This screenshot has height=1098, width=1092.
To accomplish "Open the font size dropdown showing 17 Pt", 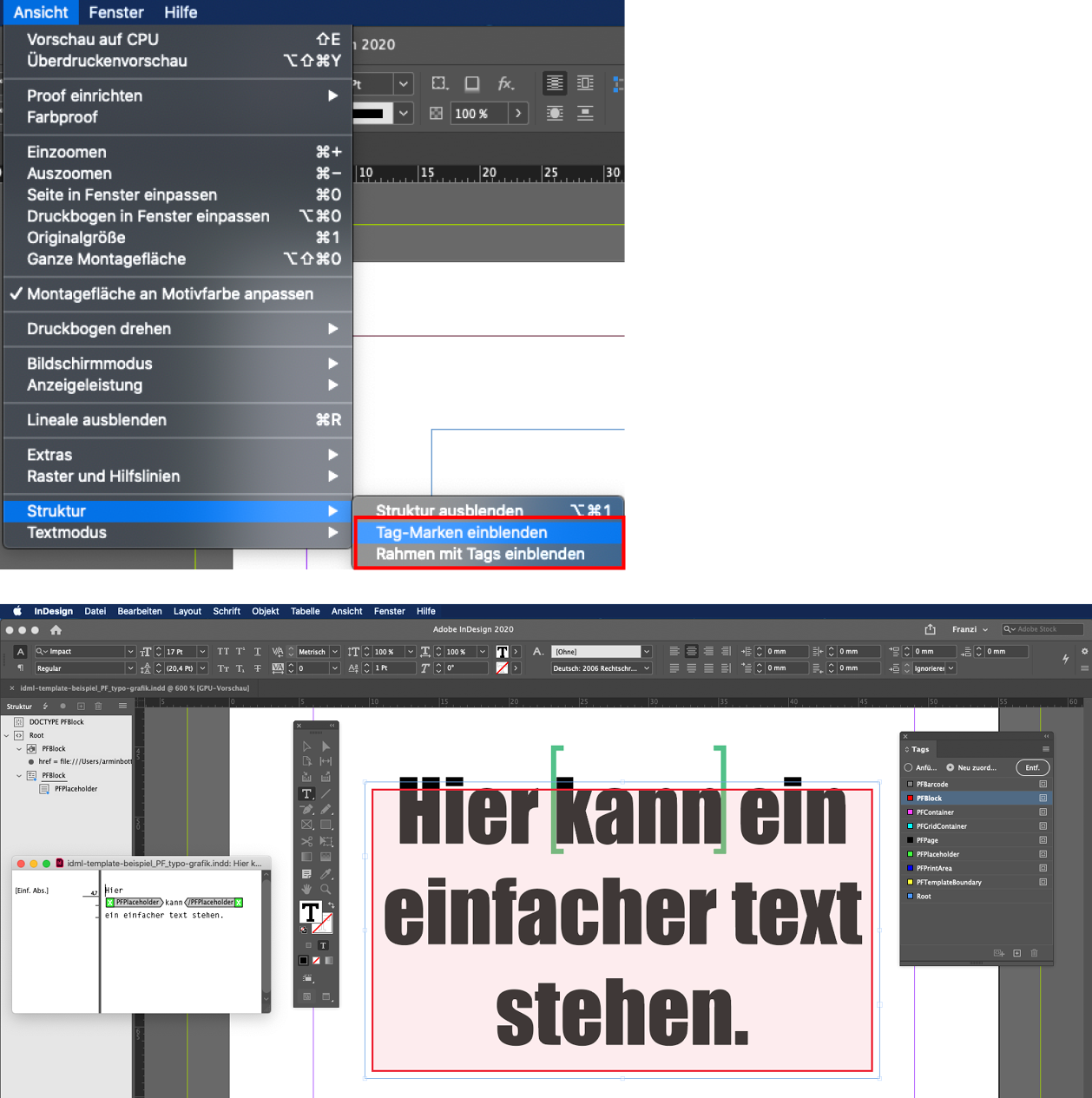I will click(x=202, y=651).
